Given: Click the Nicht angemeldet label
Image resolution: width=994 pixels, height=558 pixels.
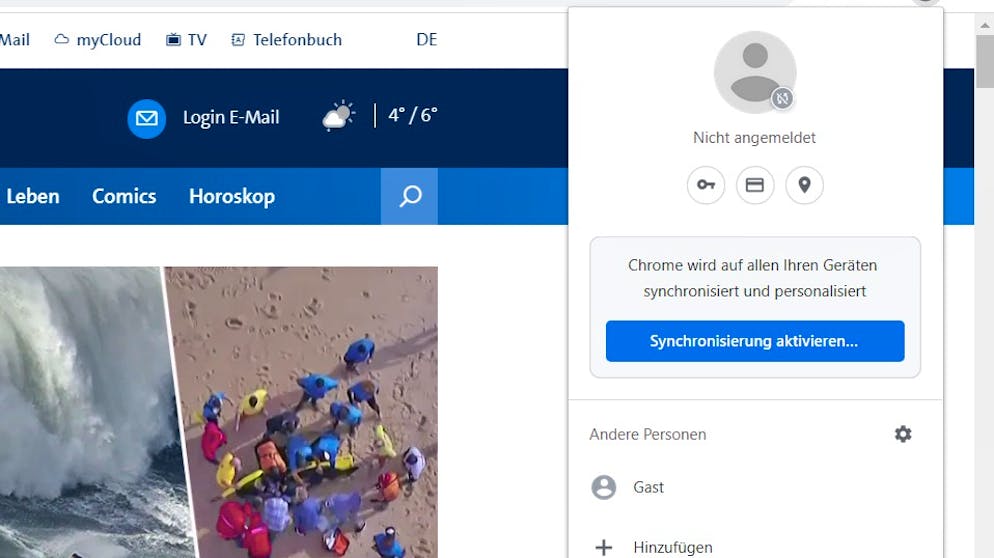Looking at the screenshot, I should 754,138.
